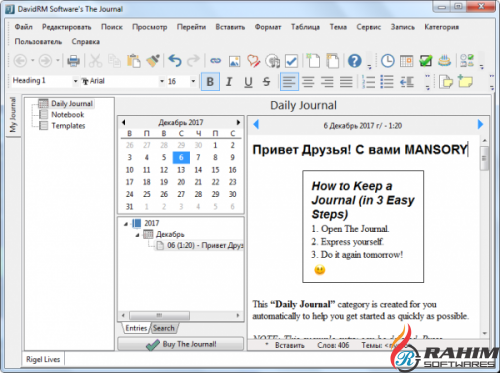Image resolution: width=500 pixels, height=373 pixels.
Task: Insert a picture with the image icon
Action: pos(234,61)
